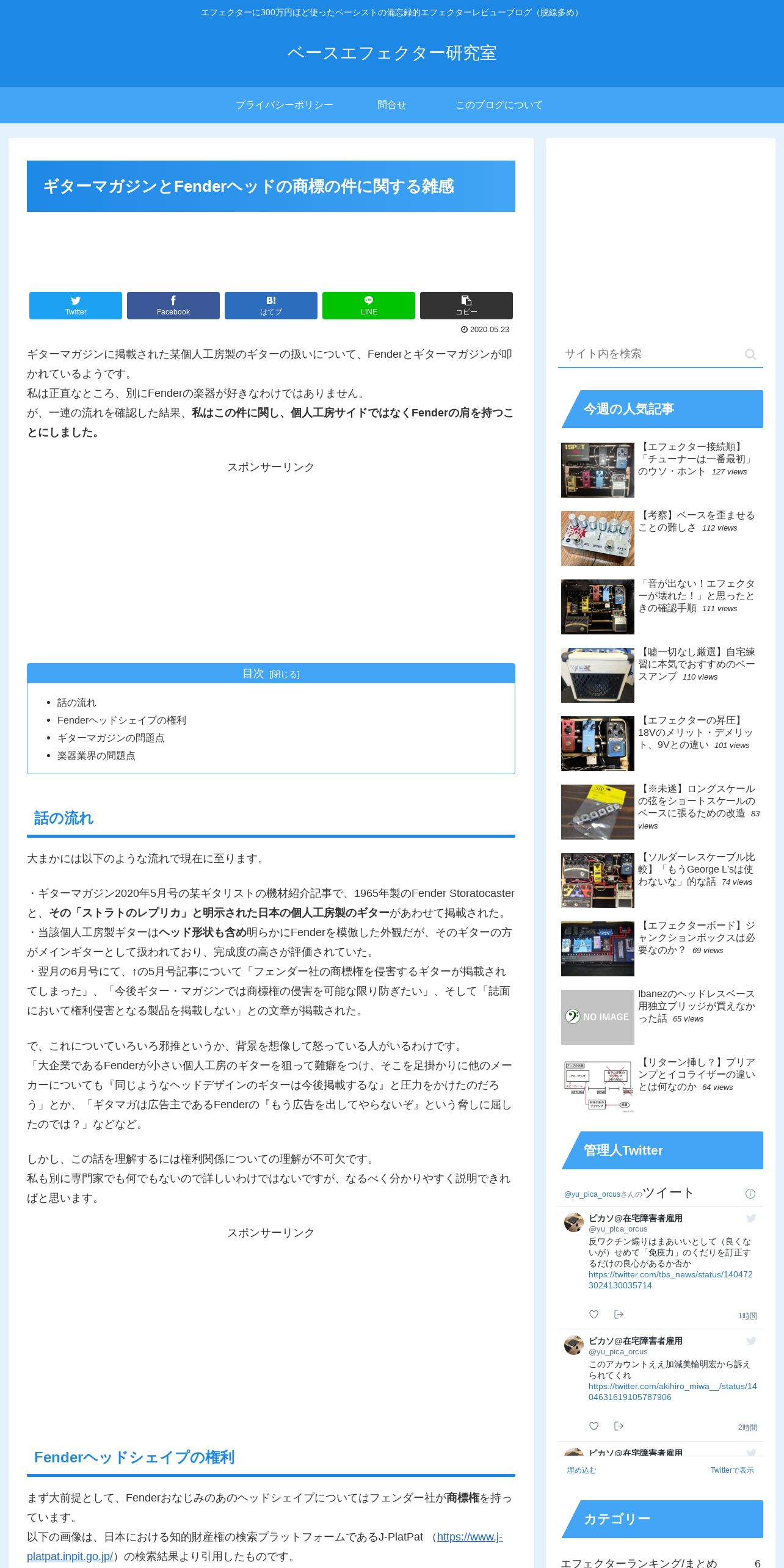This screenshot has width=784, height=1568.
Task: Jump to ギターマガジンの問題点 in the contents
Action: (x=111, y=738)
